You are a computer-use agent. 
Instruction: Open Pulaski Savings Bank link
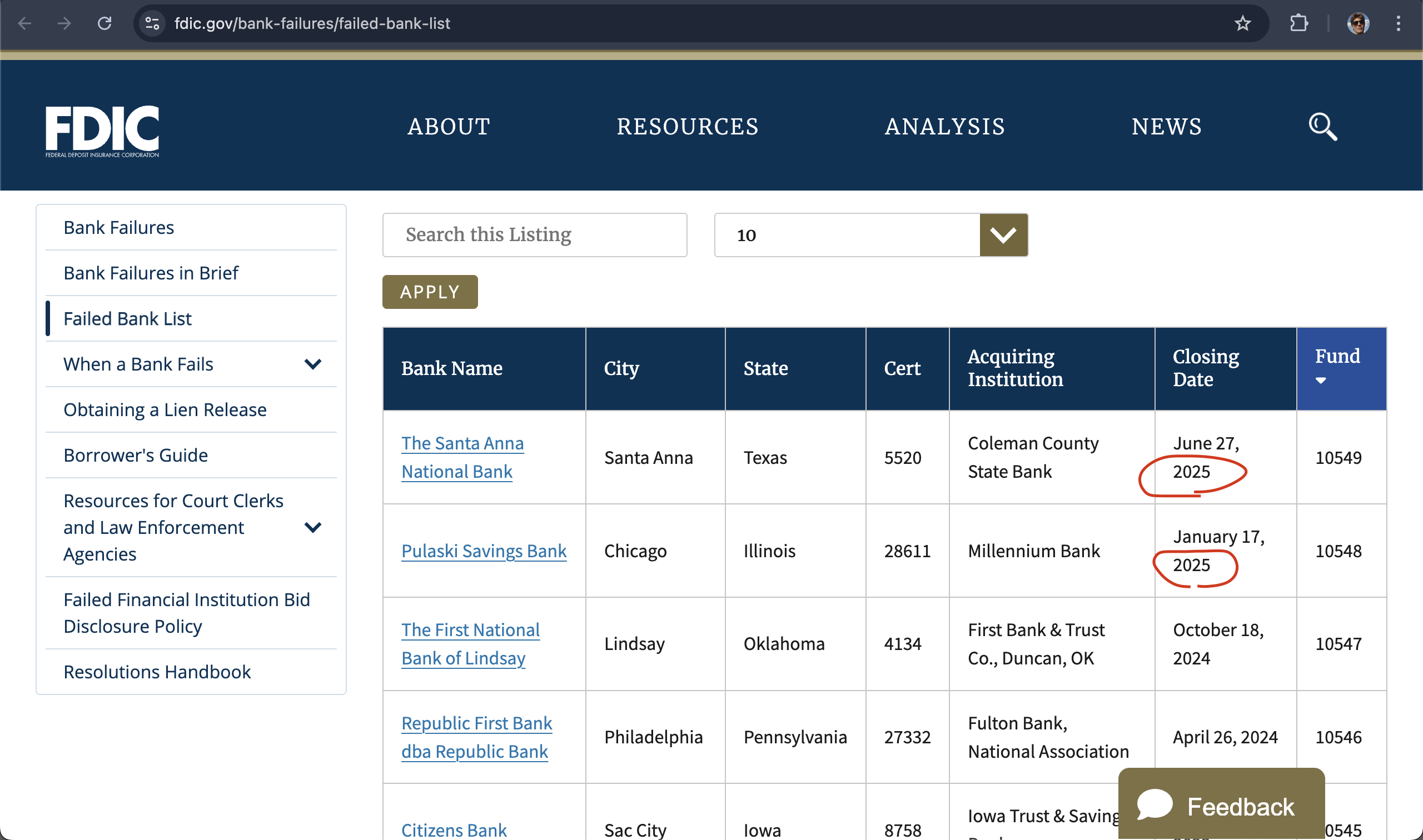point(484,551)
